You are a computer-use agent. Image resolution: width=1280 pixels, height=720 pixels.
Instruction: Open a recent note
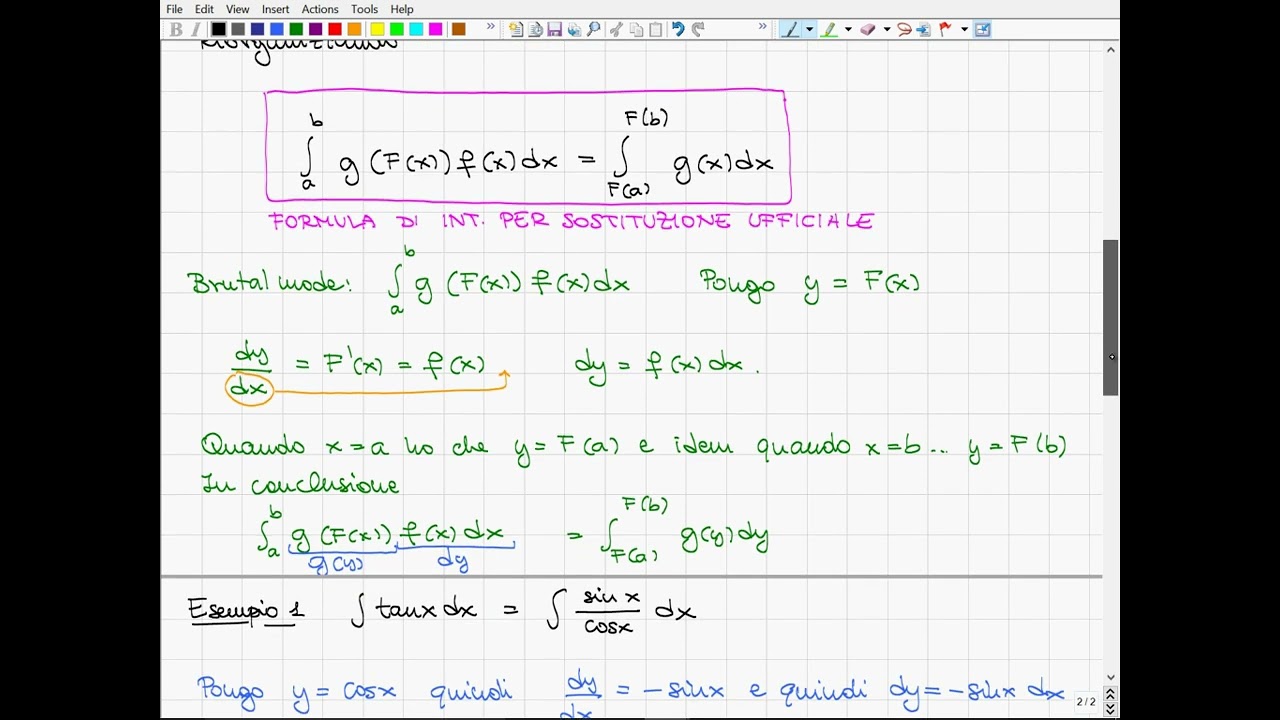pos(535,29)
